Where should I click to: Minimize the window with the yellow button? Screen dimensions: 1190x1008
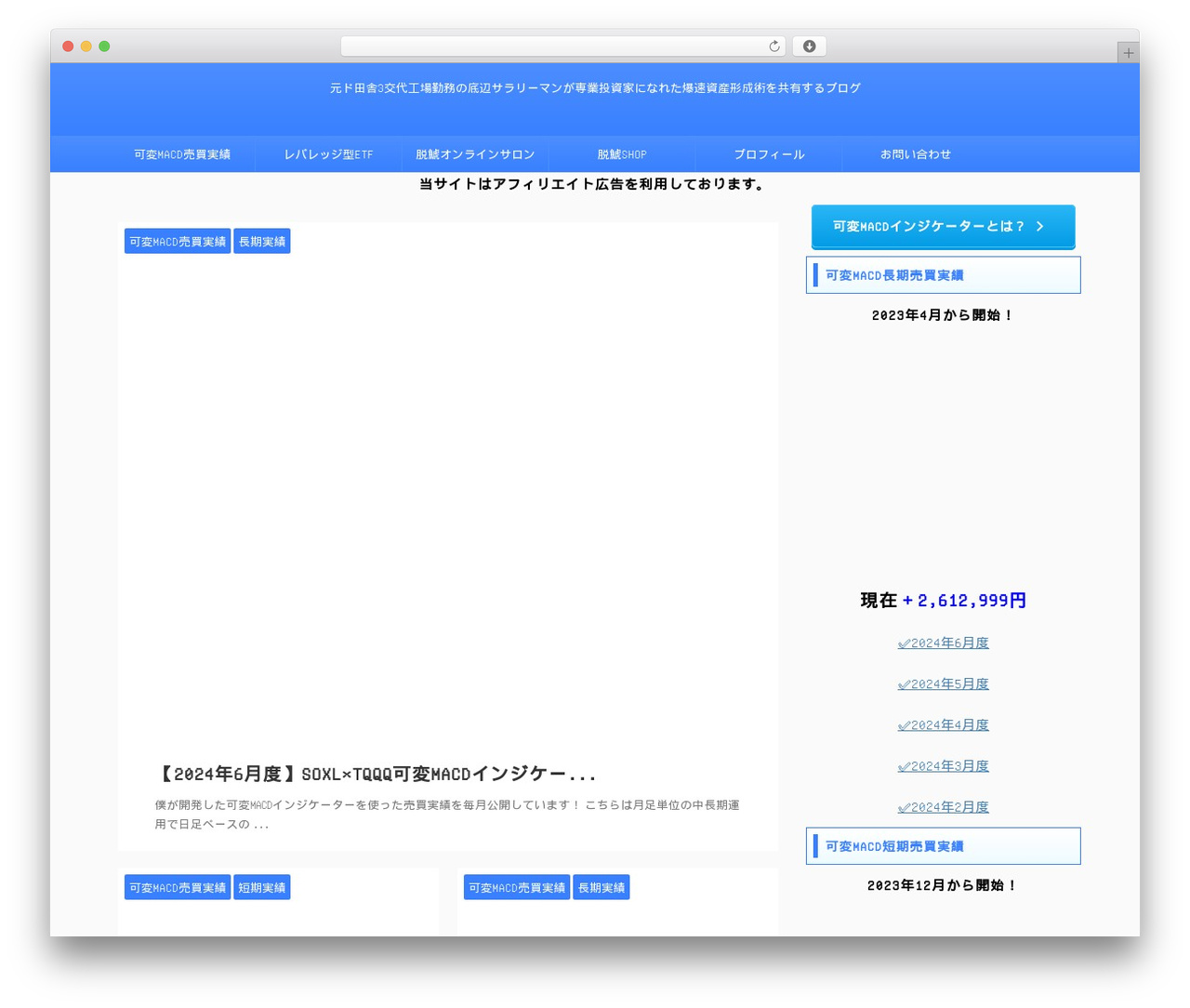click(x=86, y=46)
